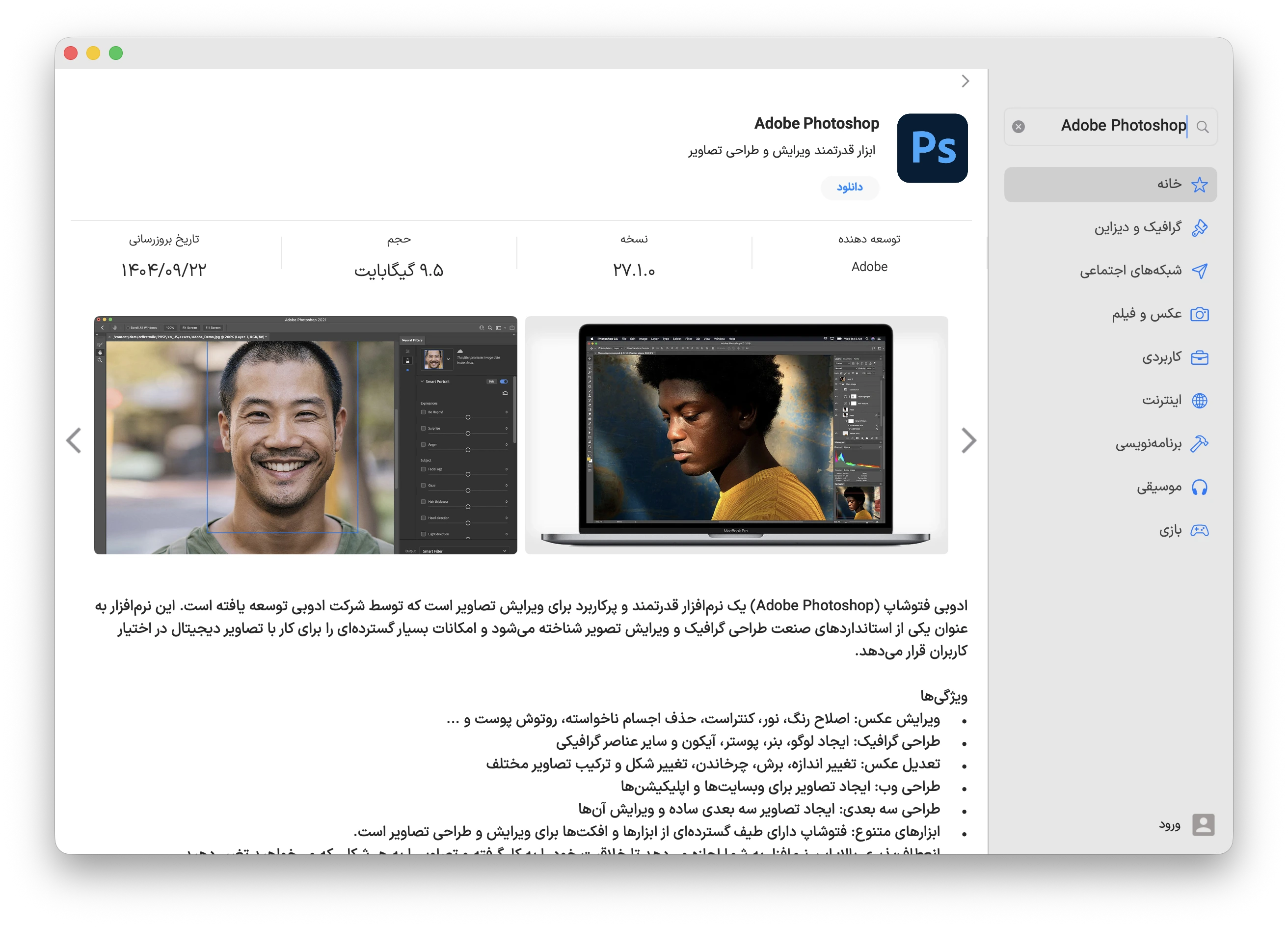Screen dimensions: 1288x927
Task: Click the Anger expression slider handle
Action: click(468, 450)
